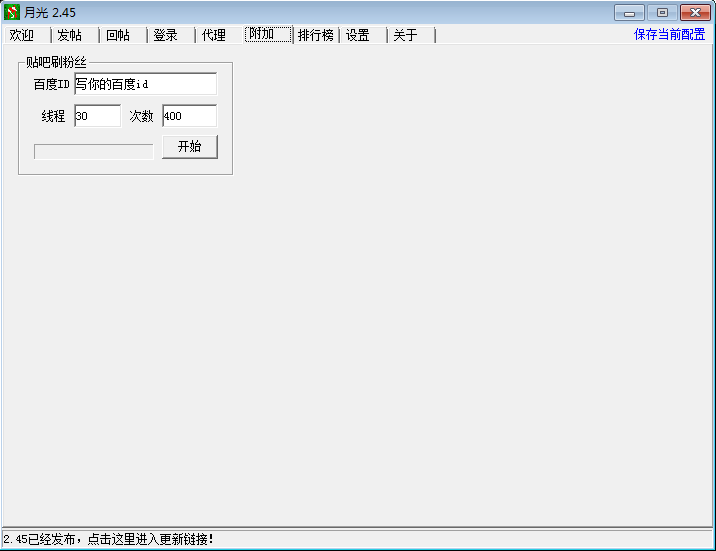Switch to the 发帖 tab
The width and height of the screenshot is (716, 551).
point(70,35)
